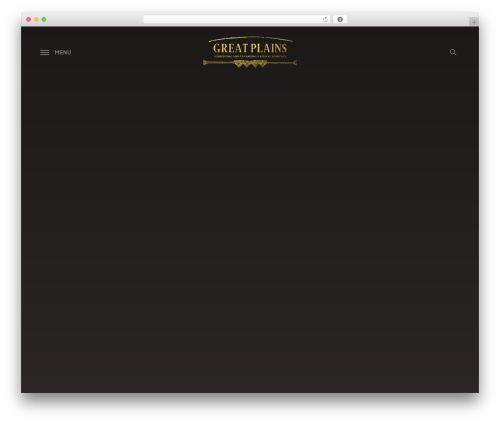Viewport: 500px width, 423px height.
Task: Open the hamburger menu icon
Action: pos(44,52)
